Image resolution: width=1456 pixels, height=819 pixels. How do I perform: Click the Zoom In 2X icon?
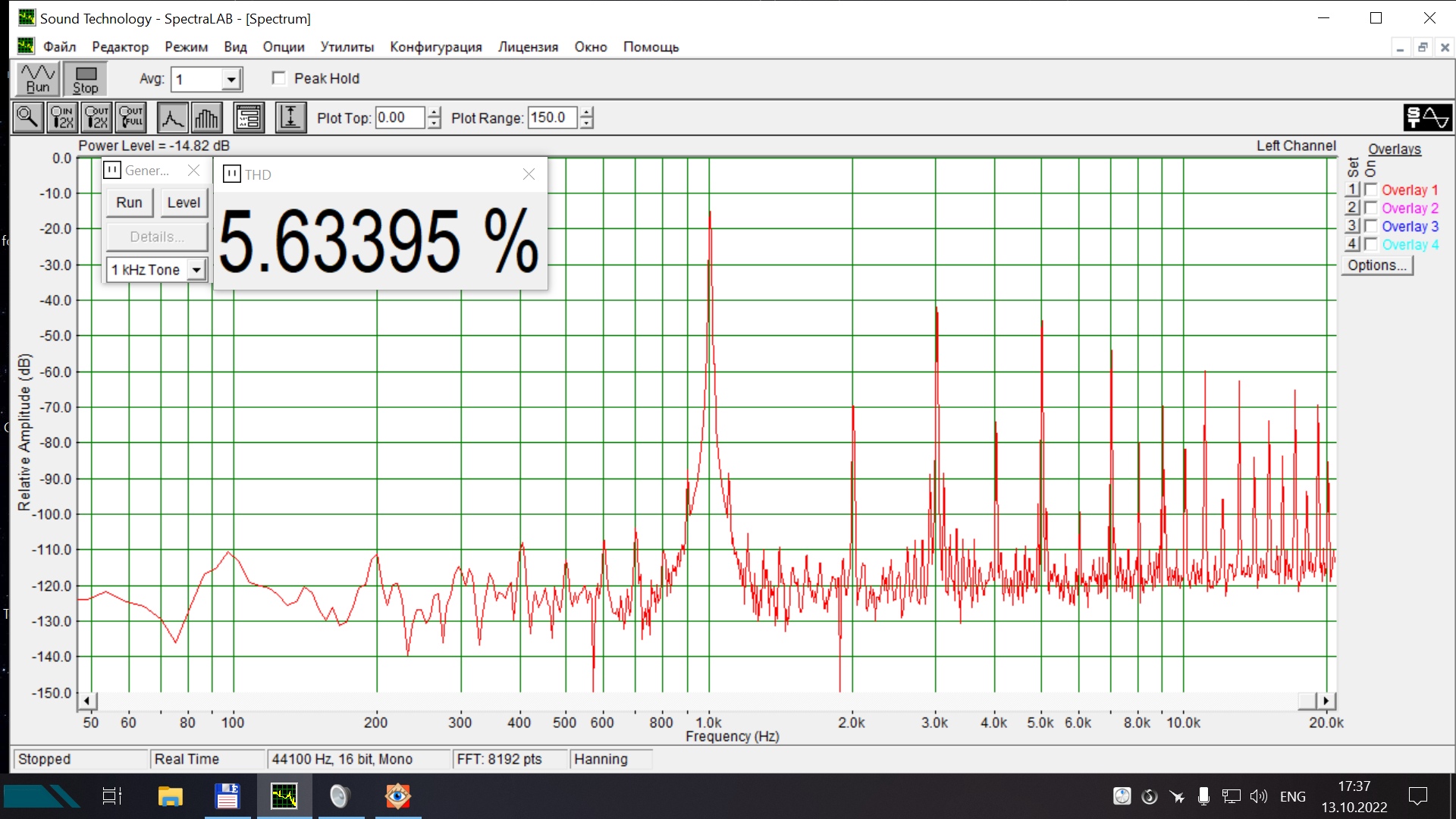tap(62, 118)
